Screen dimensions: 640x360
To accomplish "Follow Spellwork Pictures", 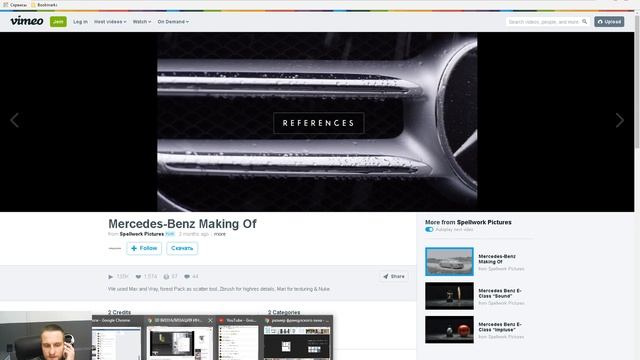I will point(144,248).
